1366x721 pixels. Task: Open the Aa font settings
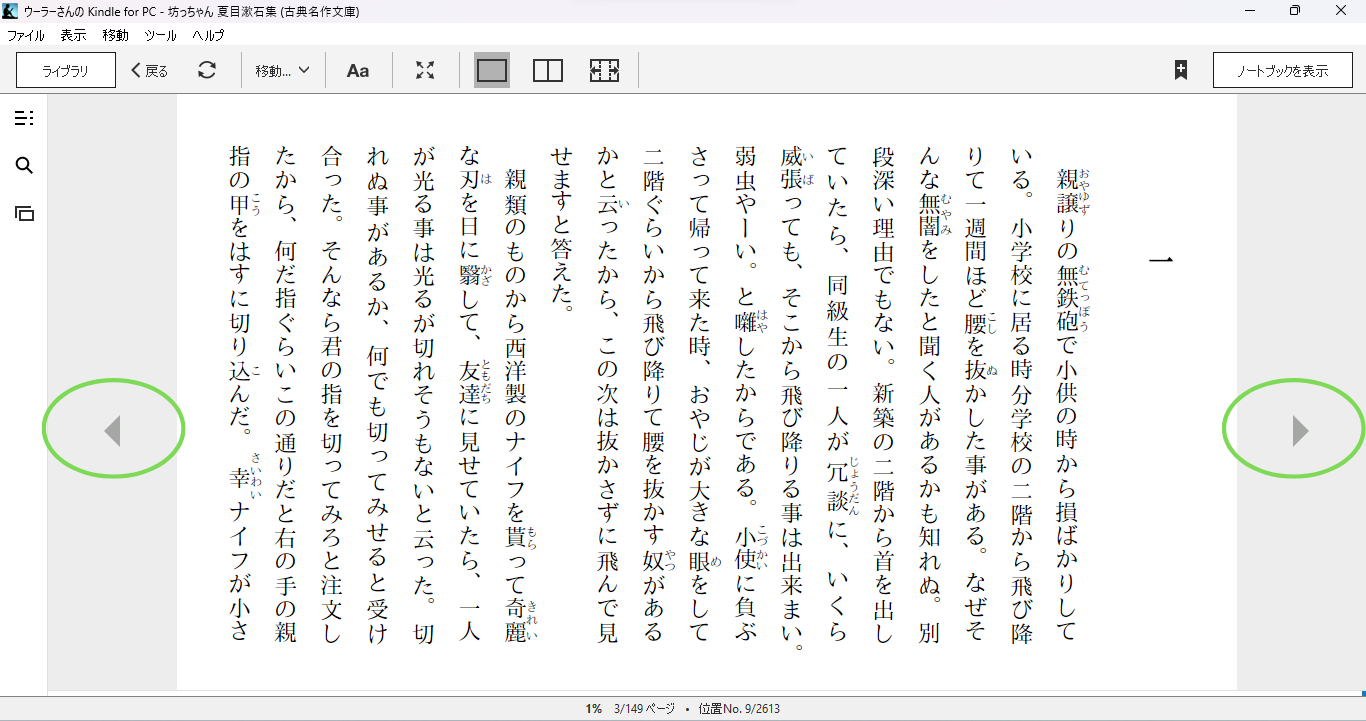[x=357, y=70]
